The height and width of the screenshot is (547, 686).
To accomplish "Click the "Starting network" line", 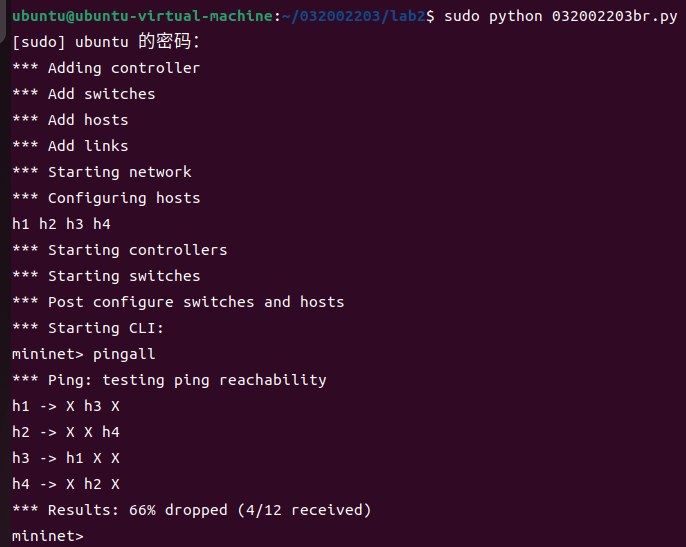I will tap(102, 172).
